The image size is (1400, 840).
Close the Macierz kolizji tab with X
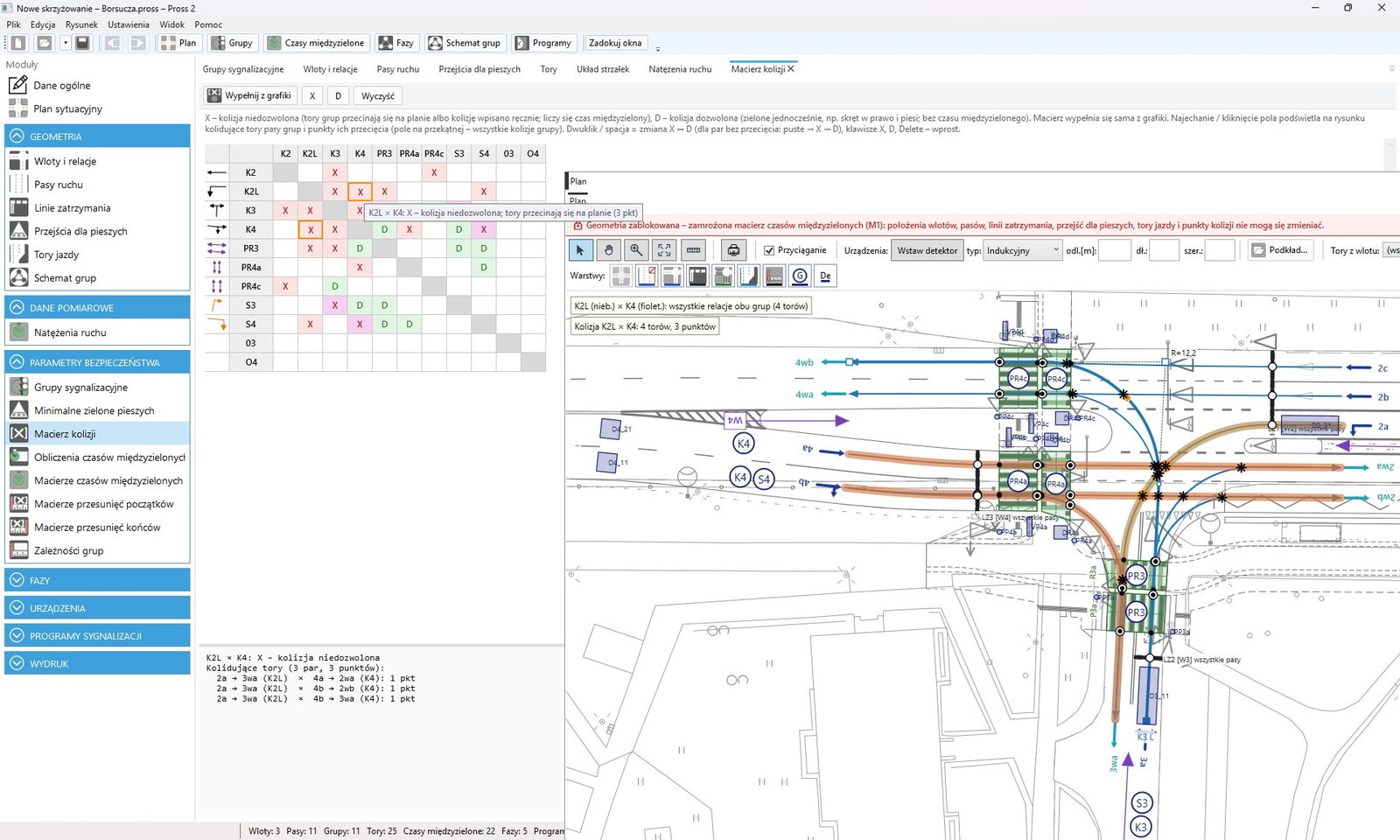791,69
